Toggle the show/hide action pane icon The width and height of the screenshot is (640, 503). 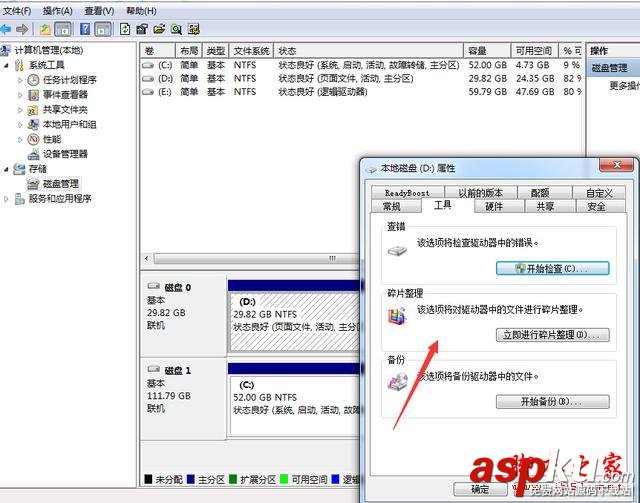[x=102, y=29]
